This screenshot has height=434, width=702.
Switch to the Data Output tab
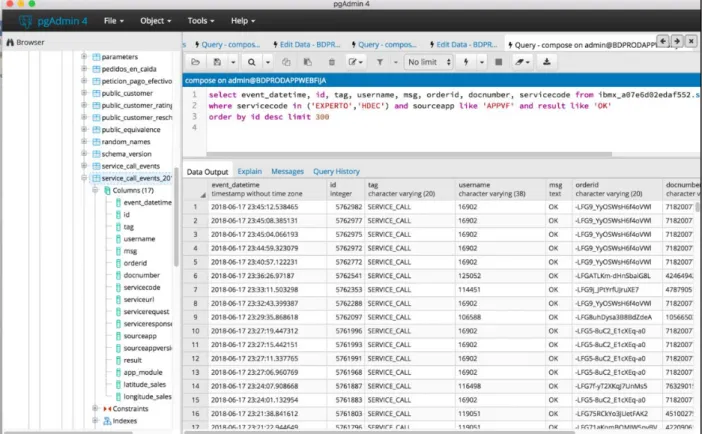[207, 172]
